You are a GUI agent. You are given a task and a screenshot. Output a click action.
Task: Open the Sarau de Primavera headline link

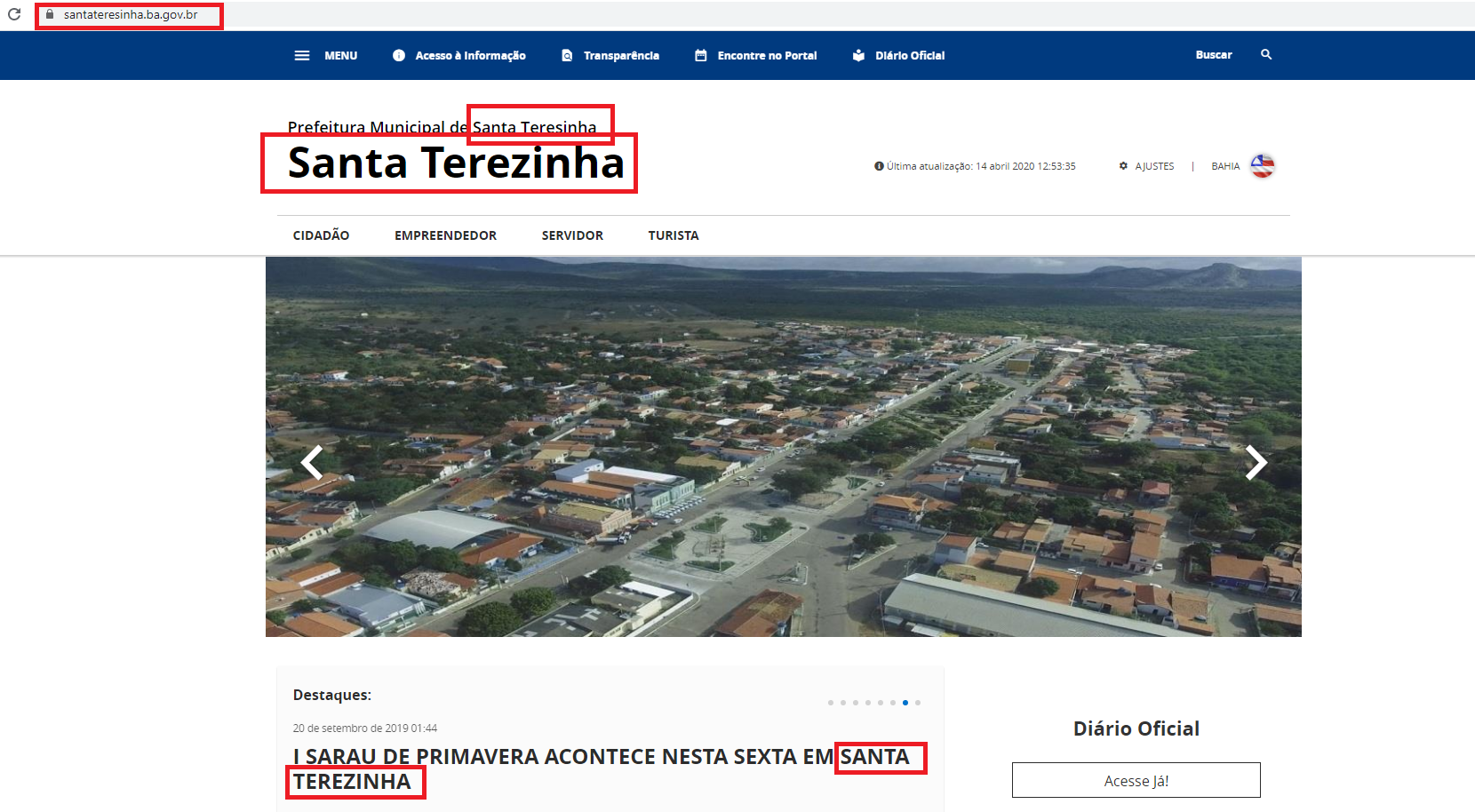pyautogui.click(x=560, y=758)
